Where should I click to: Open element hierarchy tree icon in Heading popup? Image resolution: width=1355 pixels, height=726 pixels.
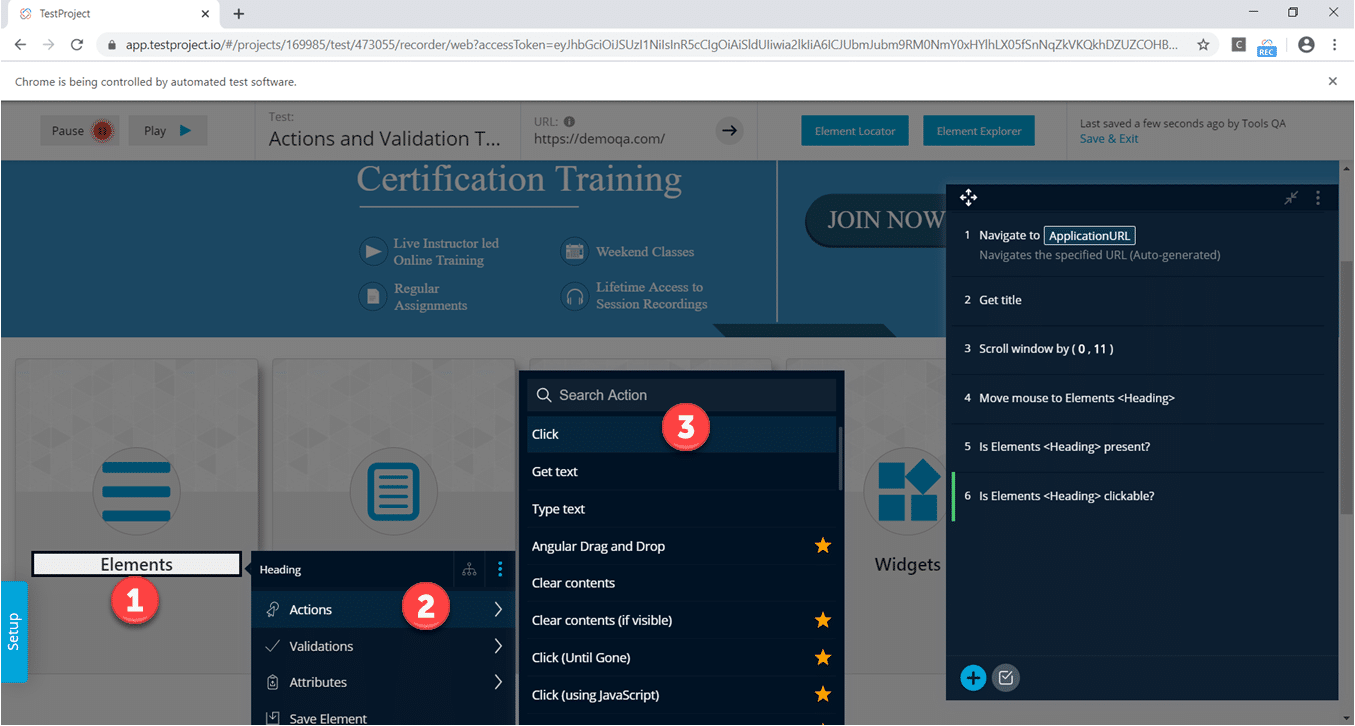tap(469, 570)
